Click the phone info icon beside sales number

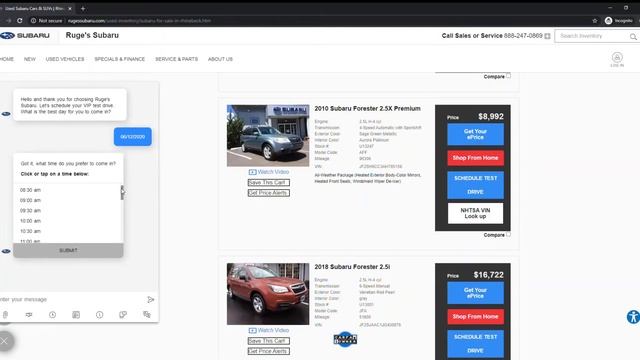547,36
